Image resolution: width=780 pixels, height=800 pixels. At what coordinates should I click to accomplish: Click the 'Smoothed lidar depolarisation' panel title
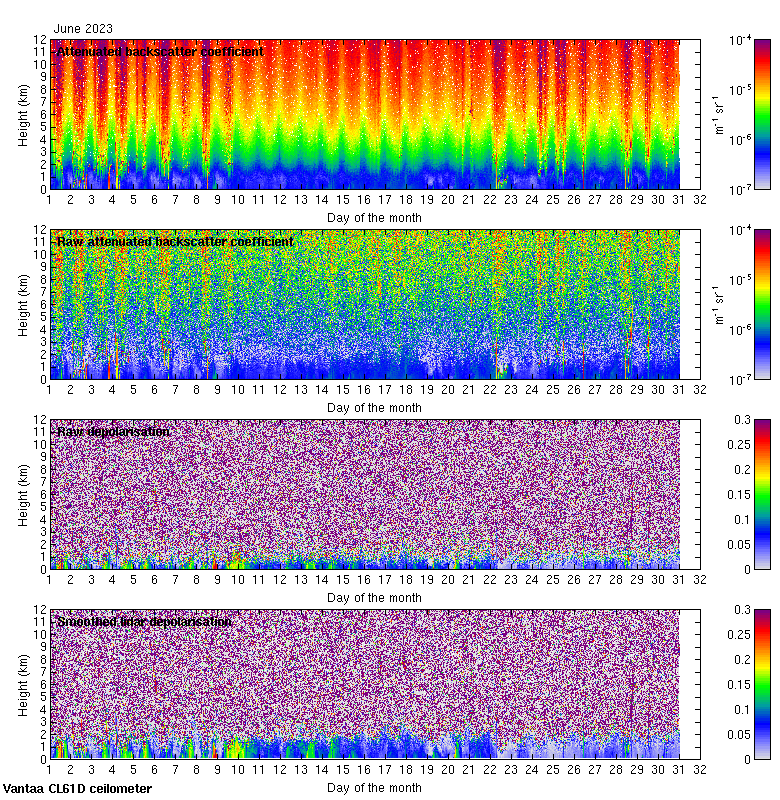[x=144, y=621]
